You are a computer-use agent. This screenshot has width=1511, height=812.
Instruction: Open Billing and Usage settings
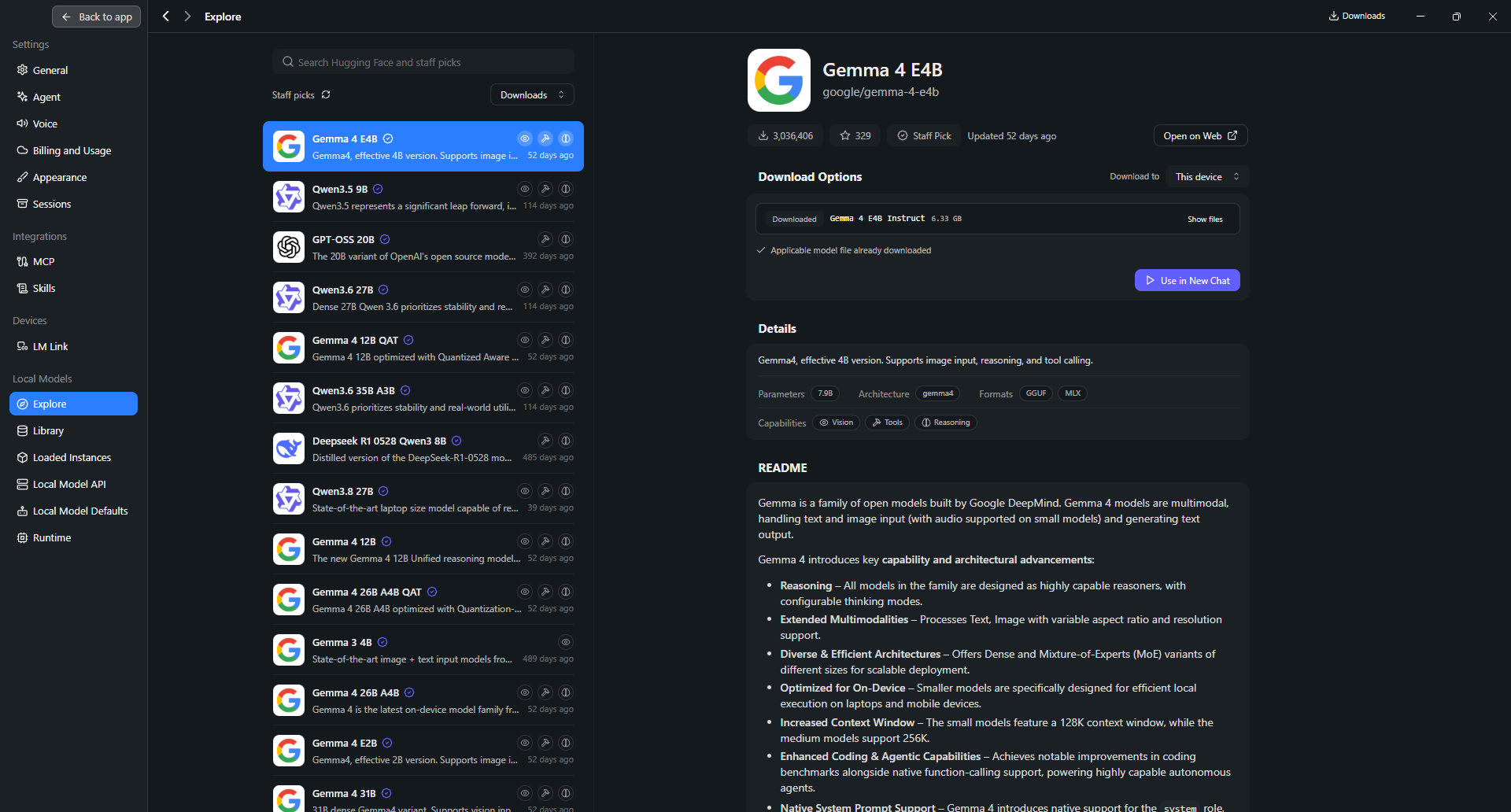[73, 150]
